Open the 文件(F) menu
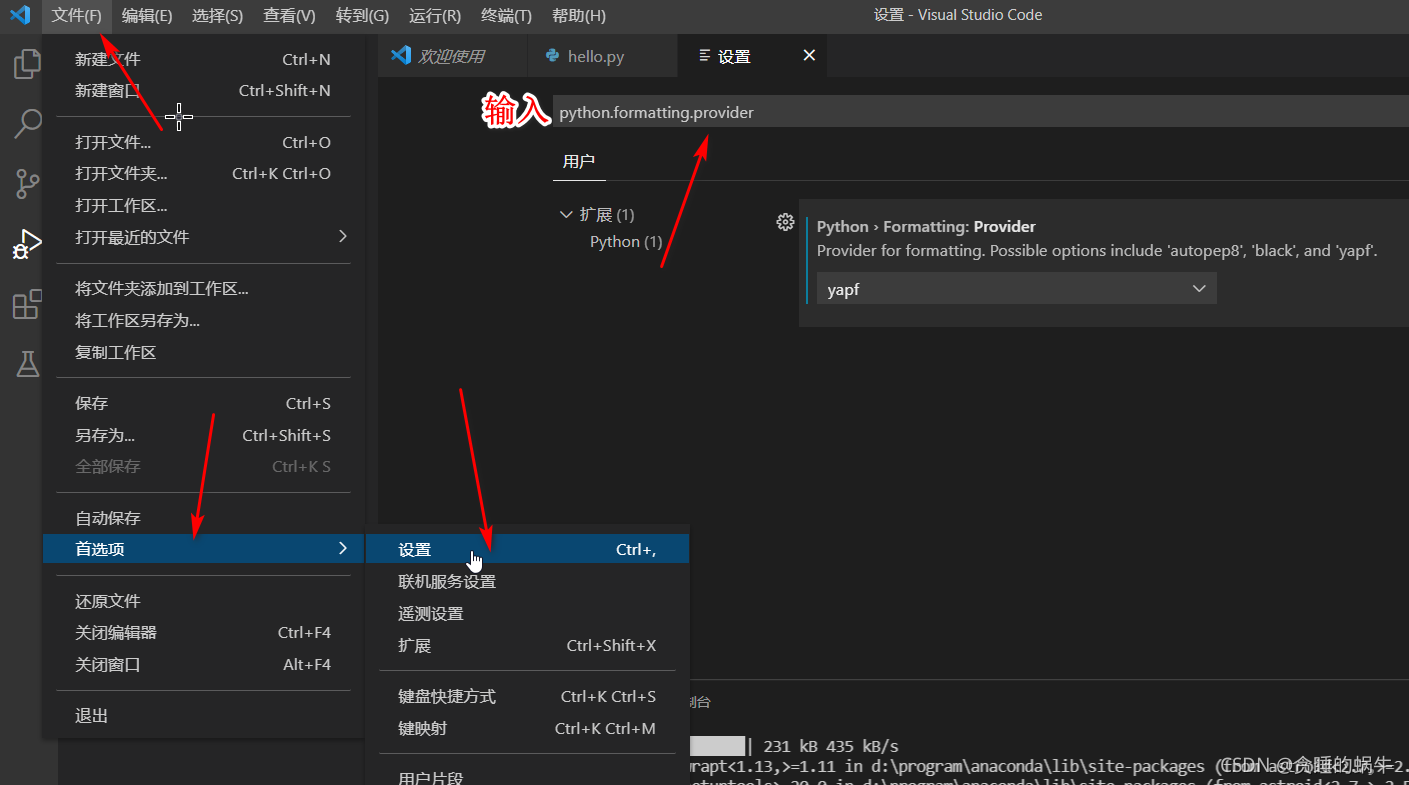1409x785 pixels. pyautogui.click(x=77, y=15)
